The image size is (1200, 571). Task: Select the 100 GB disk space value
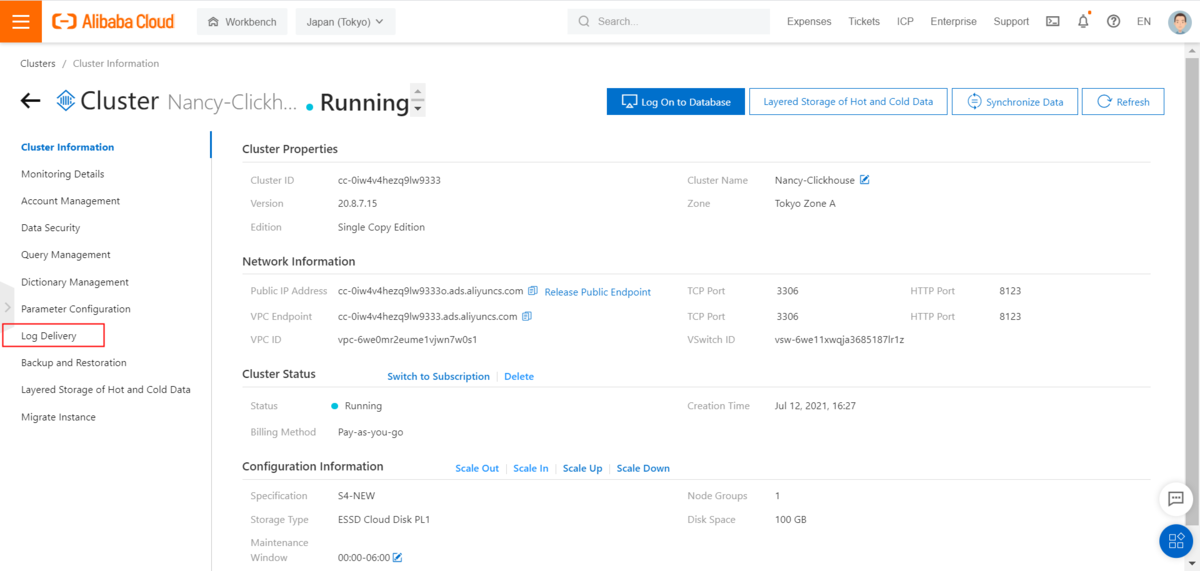point(791,520)
